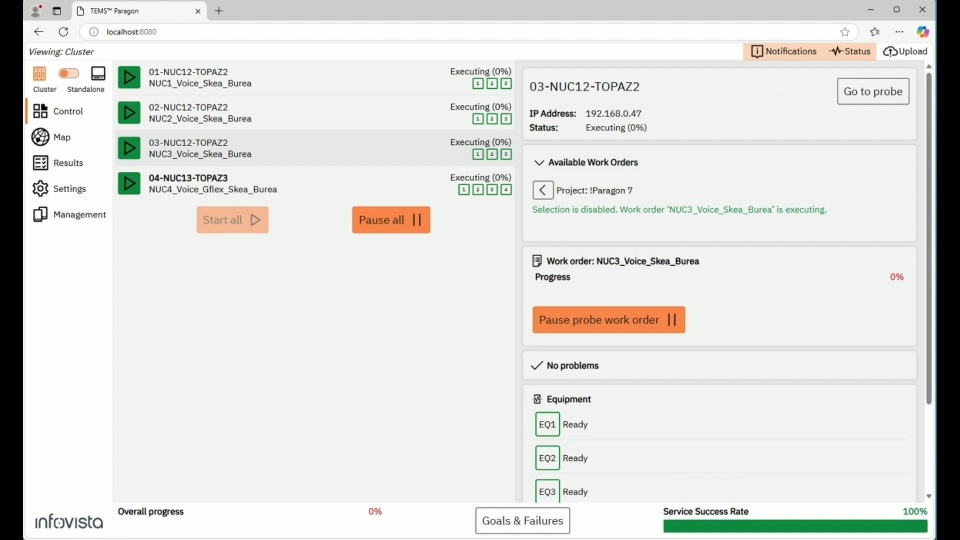Select equipment box 1 of 02-NUC12-TOPAZ2
960x540 pixels.
[478, 119]
